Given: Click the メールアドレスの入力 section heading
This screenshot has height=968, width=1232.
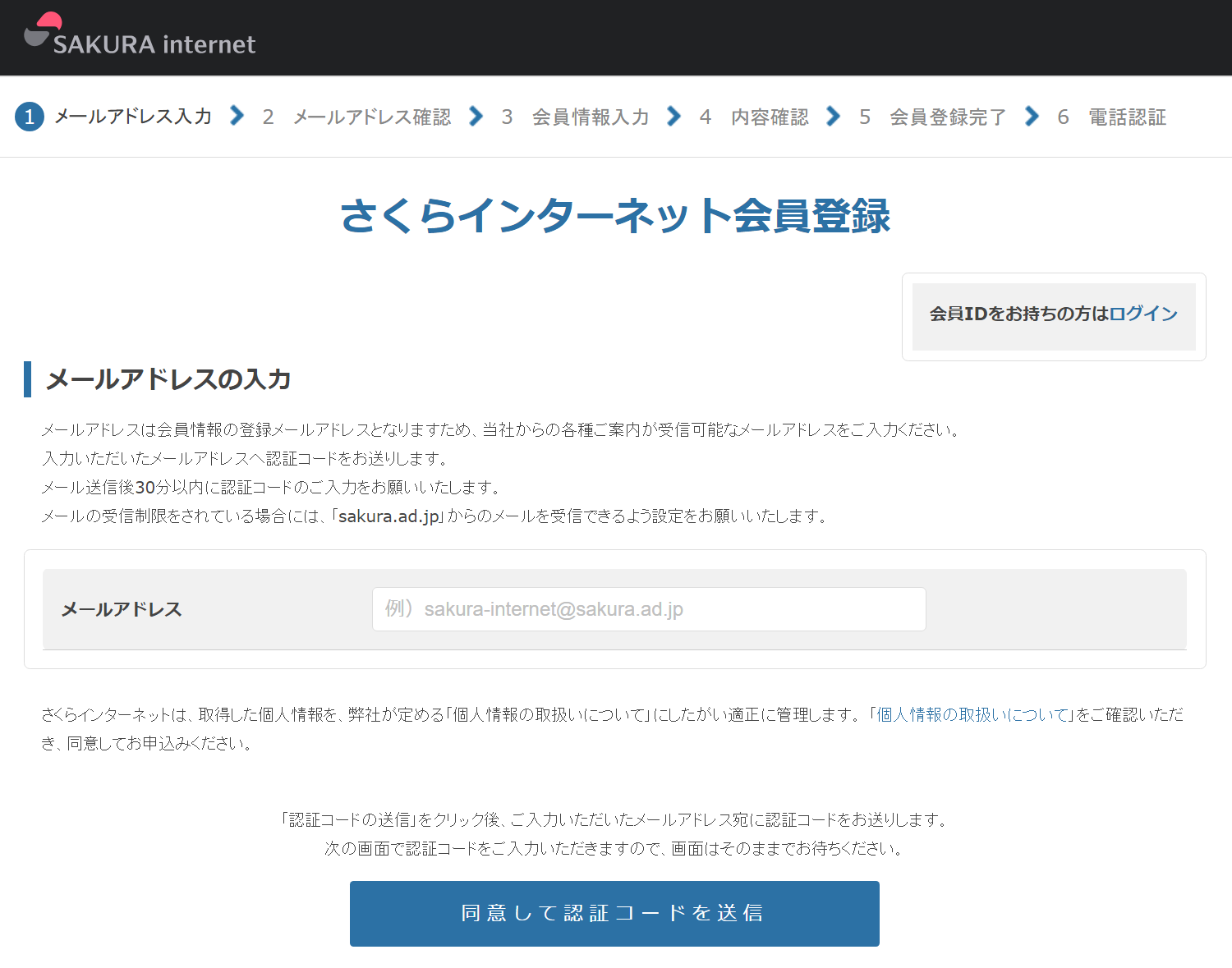Looking at the screenshot, I should (168, 379).
